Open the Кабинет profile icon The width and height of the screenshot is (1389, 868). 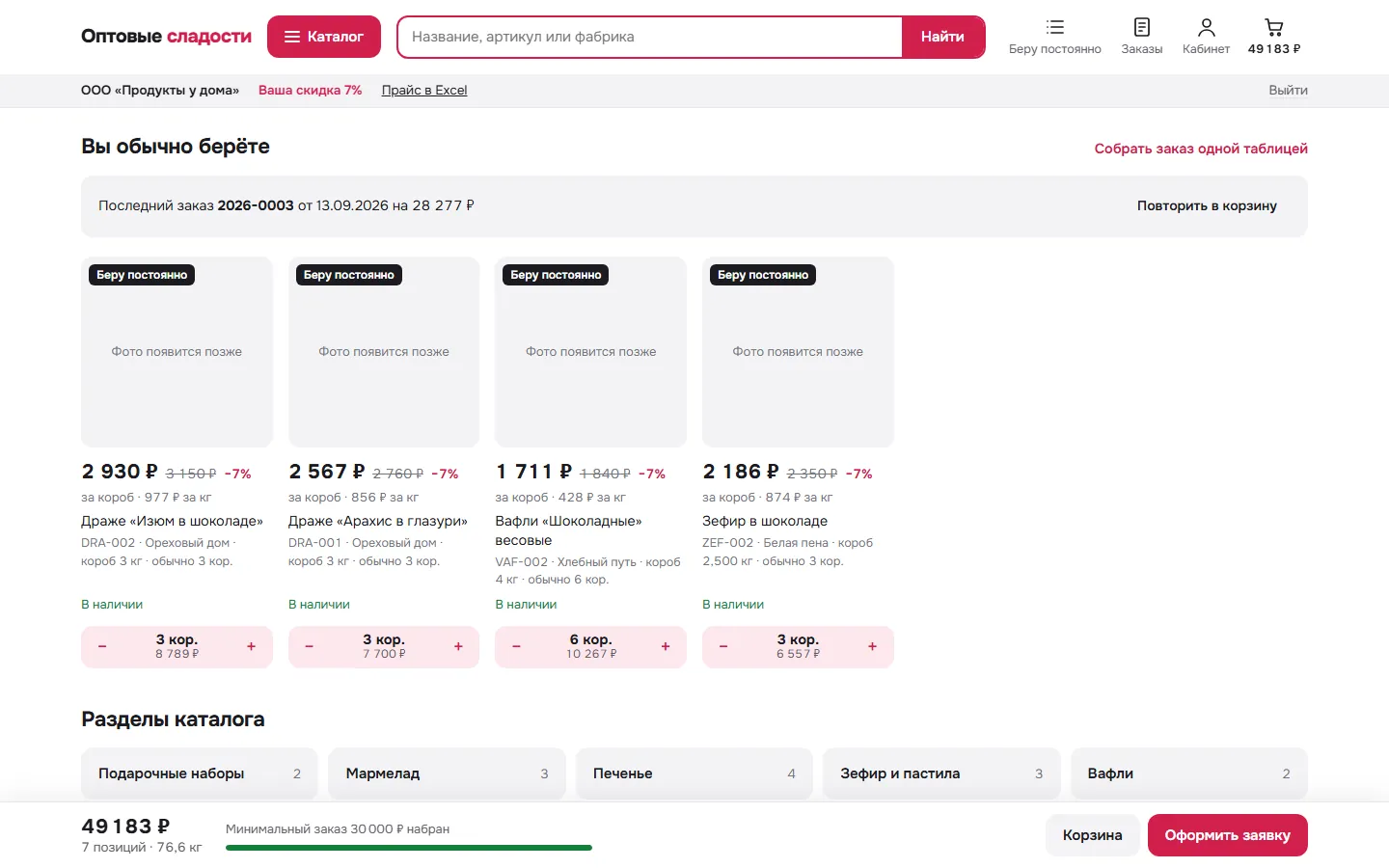pyautogui.click(x=1206, y=37)
